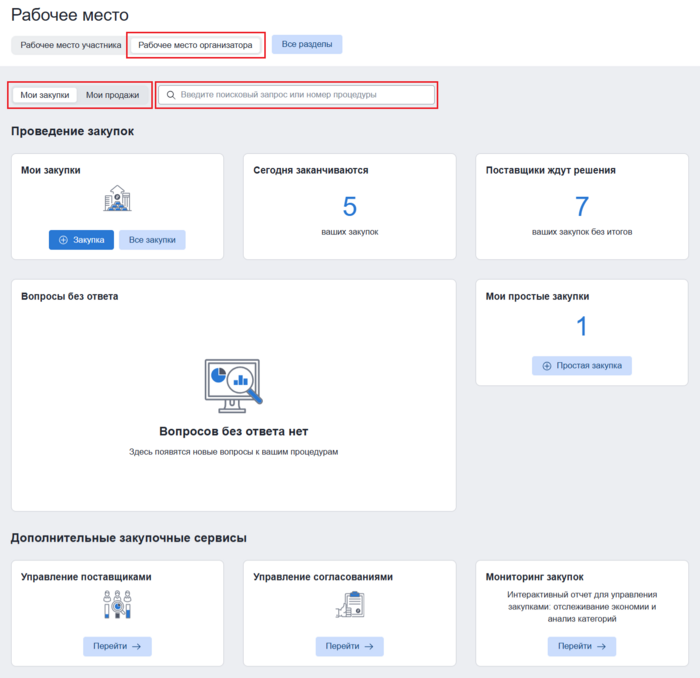Switch to Мои продажи toggle
The height and width of the screenshot is (678, 700).
(x=112, y=95)
